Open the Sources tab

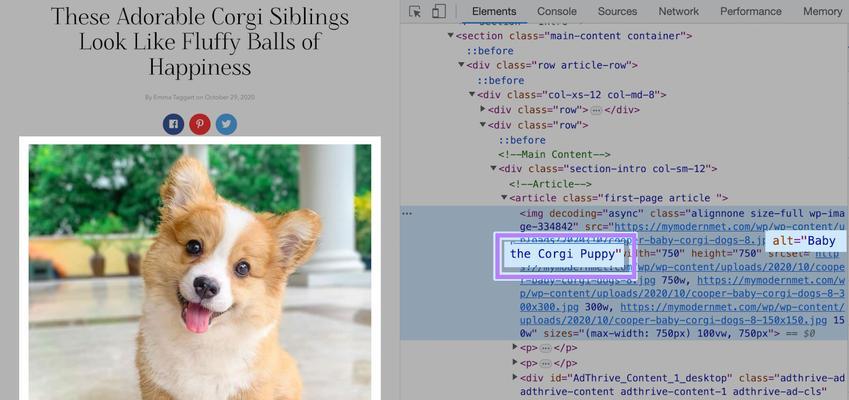(x=617, y=11)
